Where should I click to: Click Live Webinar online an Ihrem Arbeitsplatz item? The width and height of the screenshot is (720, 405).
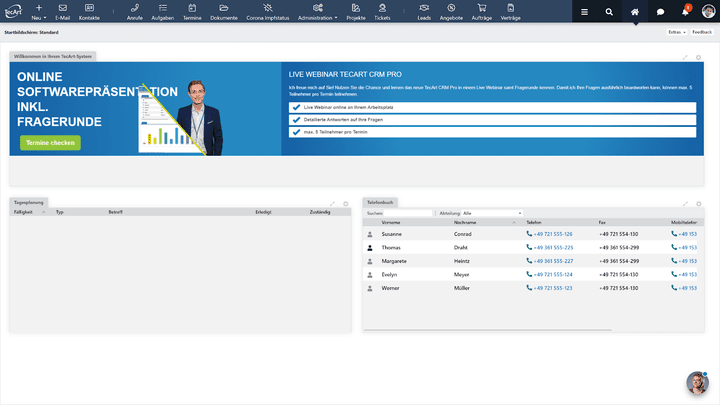tap(492, 107)
